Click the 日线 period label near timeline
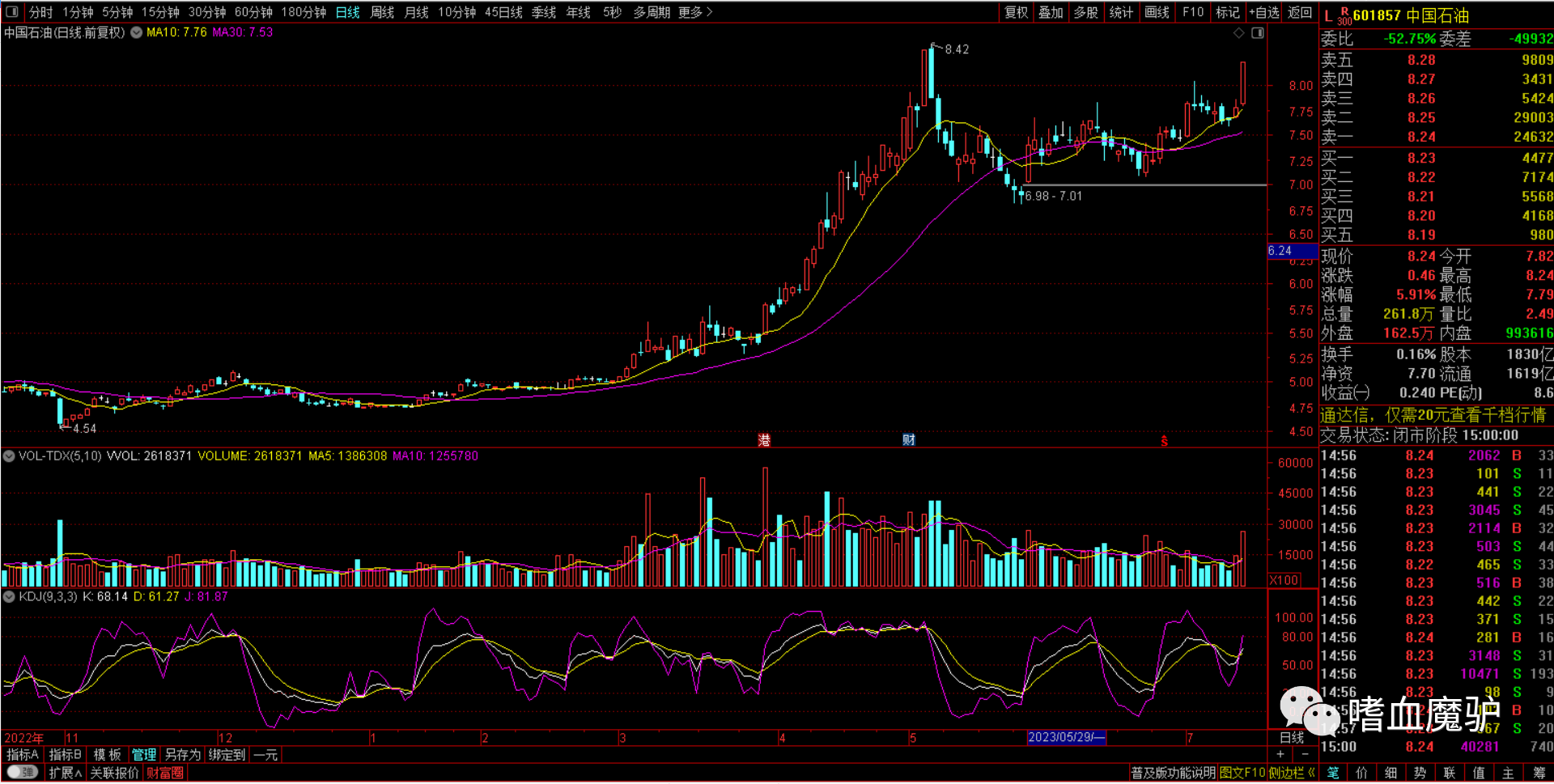The height and width of the screenshot is (784, 1554). (1292, 737)
